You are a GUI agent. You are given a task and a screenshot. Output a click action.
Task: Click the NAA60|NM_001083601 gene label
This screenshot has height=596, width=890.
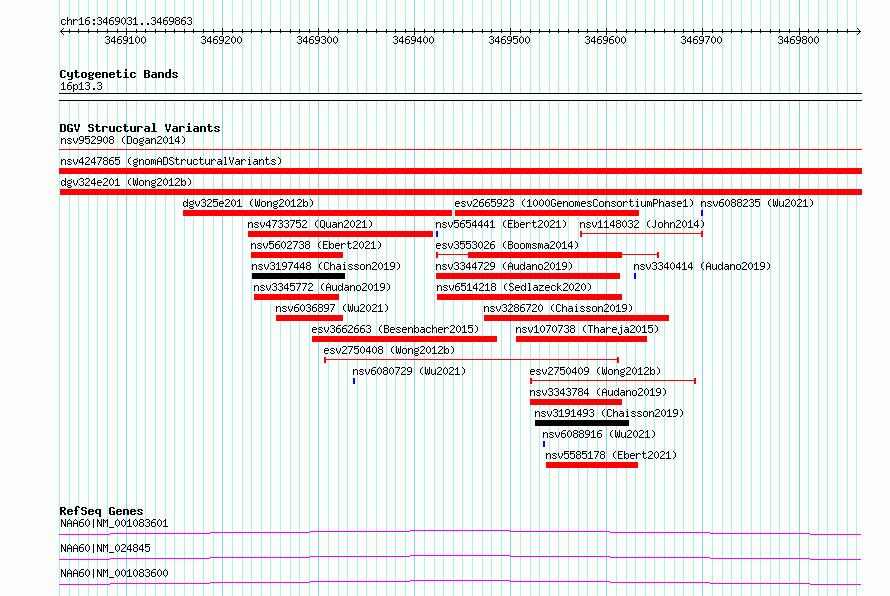tap(114, 523)
